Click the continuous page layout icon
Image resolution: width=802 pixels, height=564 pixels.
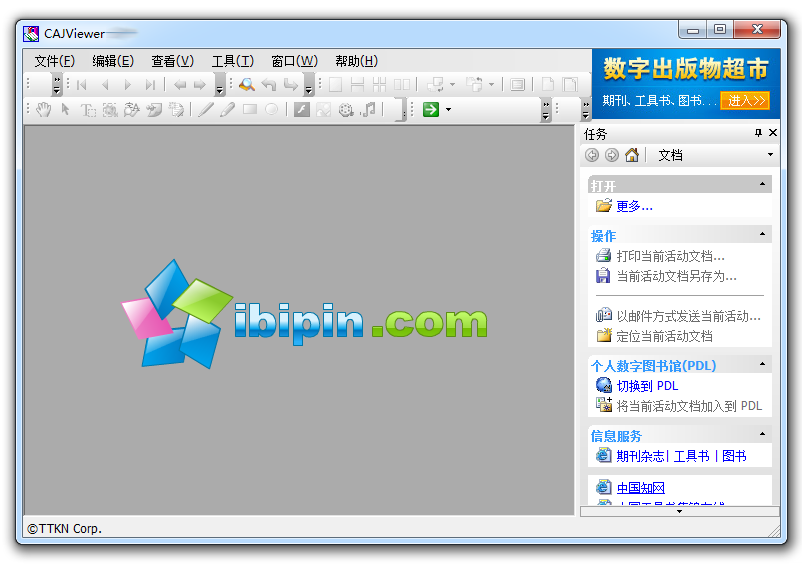[358, 84]
